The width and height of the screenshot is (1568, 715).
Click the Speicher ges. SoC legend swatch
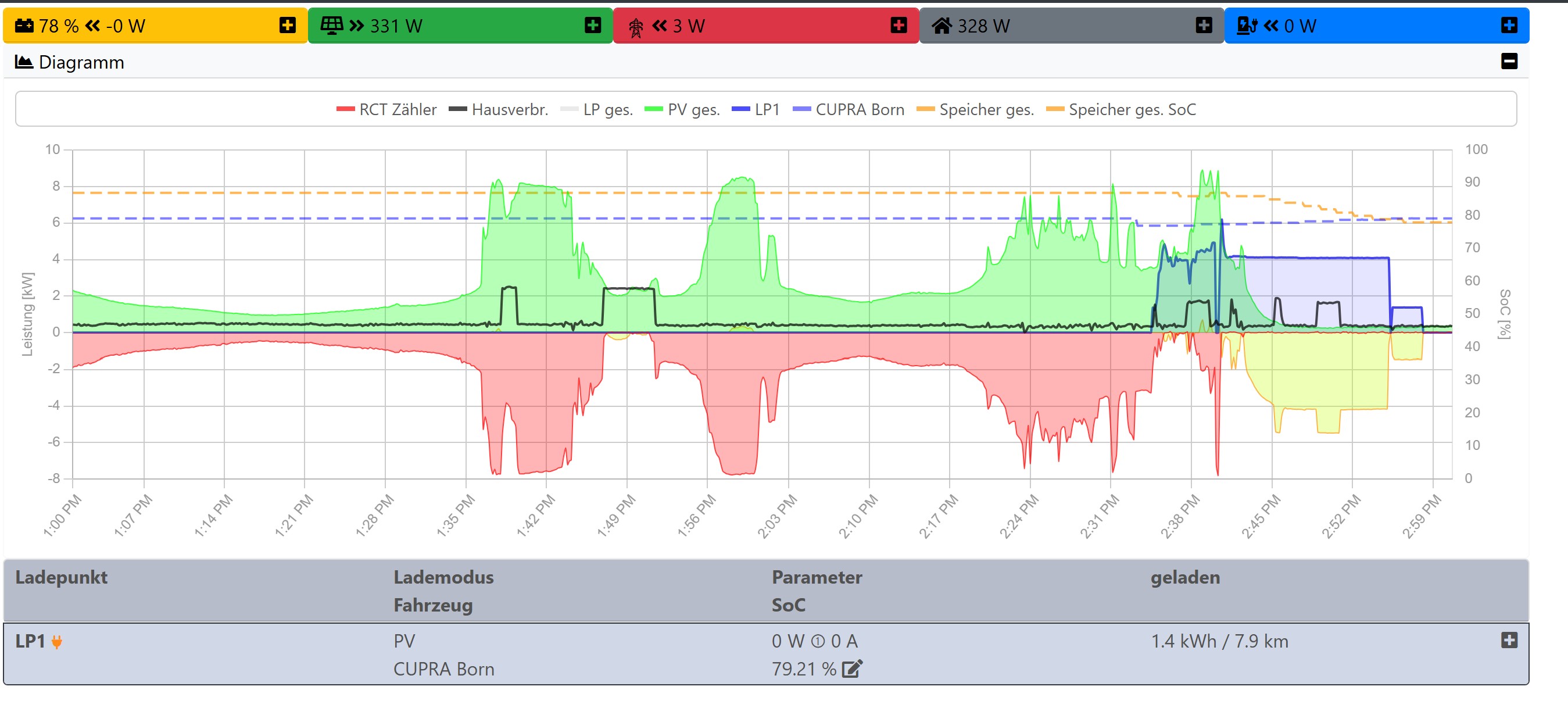[1055, 110]
